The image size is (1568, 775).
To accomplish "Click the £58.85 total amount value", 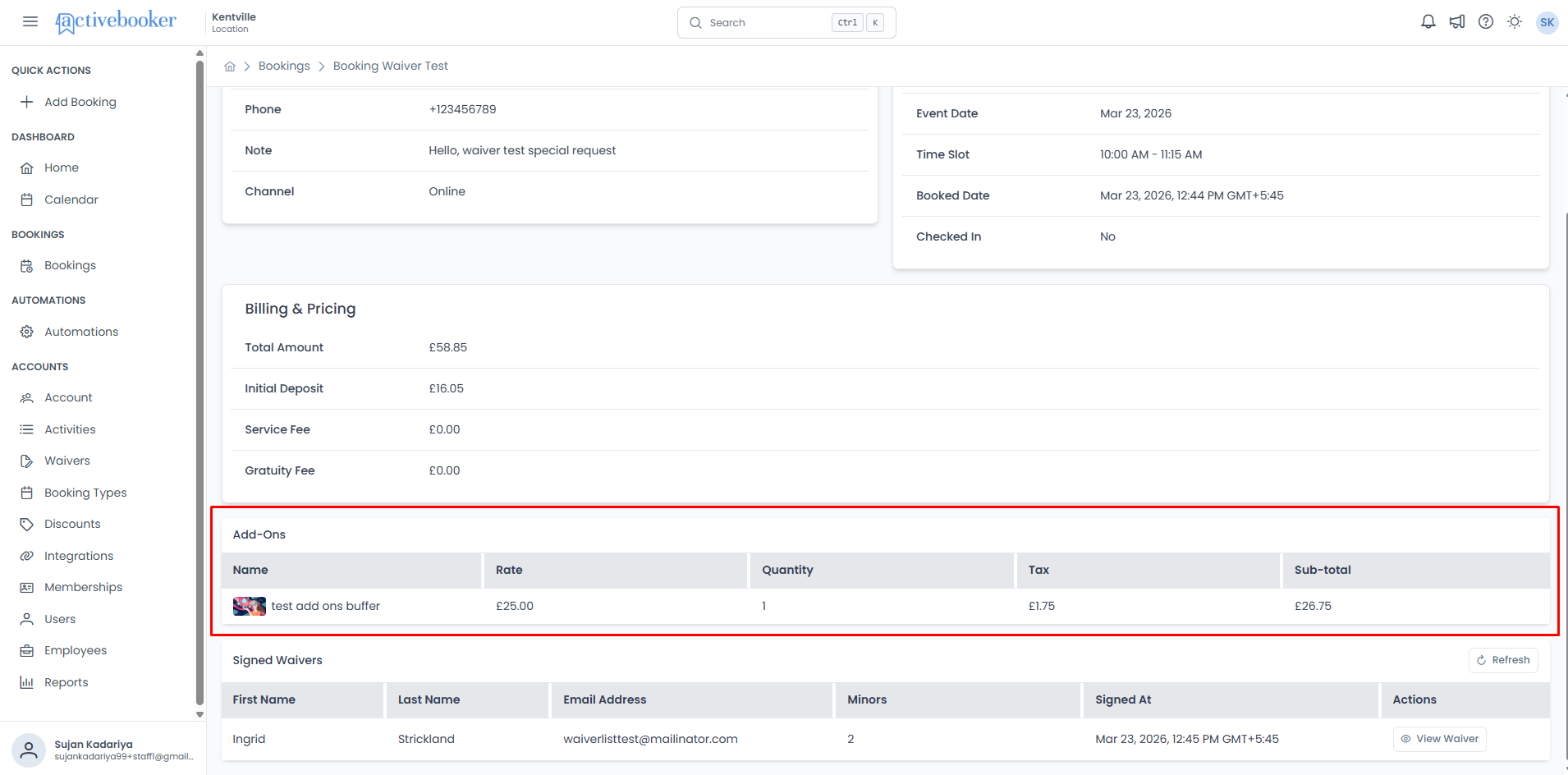I will coord(447,347).
